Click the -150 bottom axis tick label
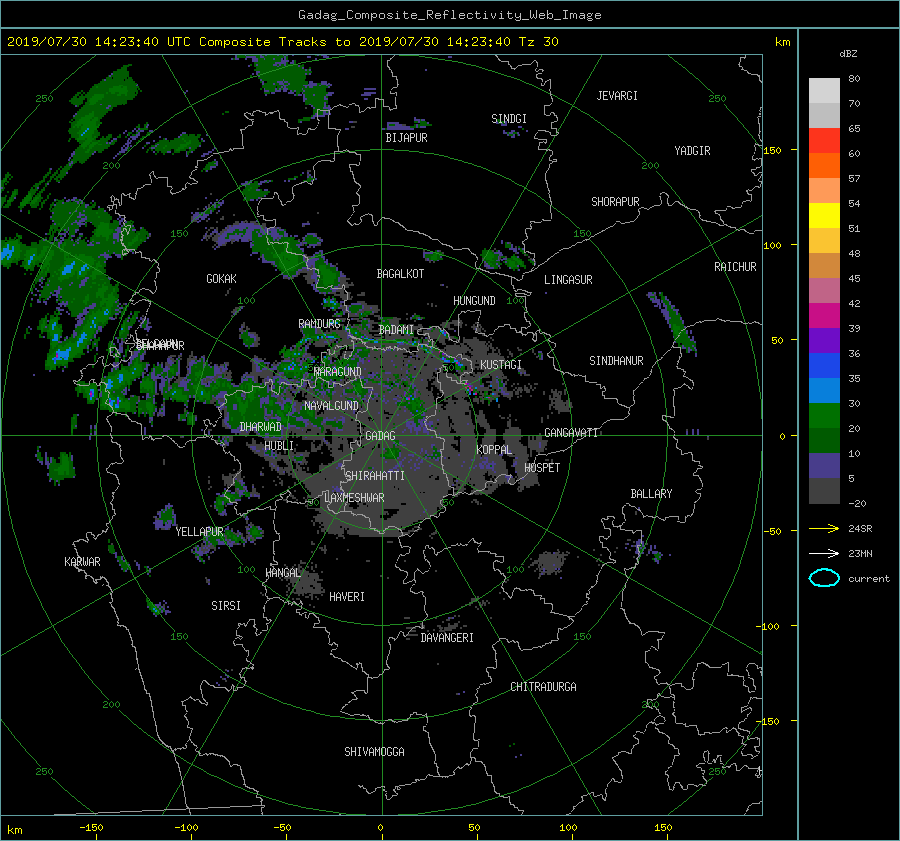This screenshot has height=841, width=900. coord(91,828)
